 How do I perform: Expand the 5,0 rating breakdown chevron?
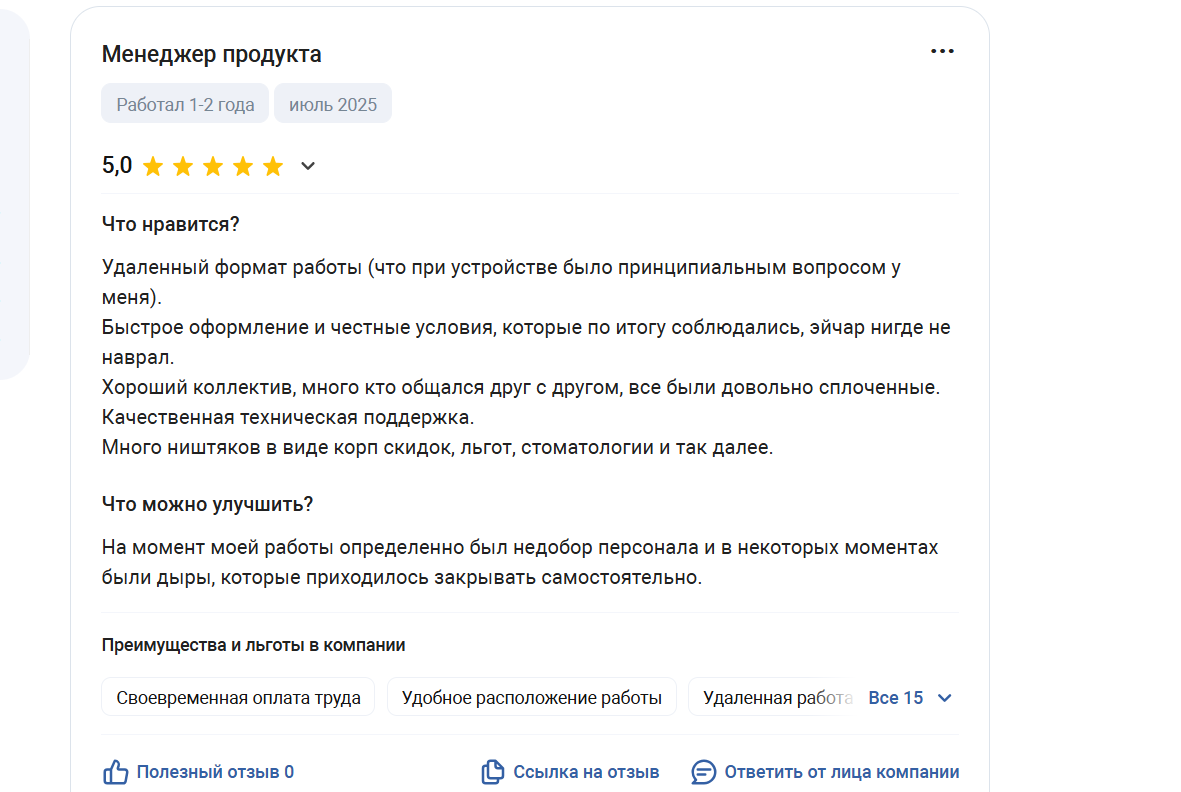307,166
